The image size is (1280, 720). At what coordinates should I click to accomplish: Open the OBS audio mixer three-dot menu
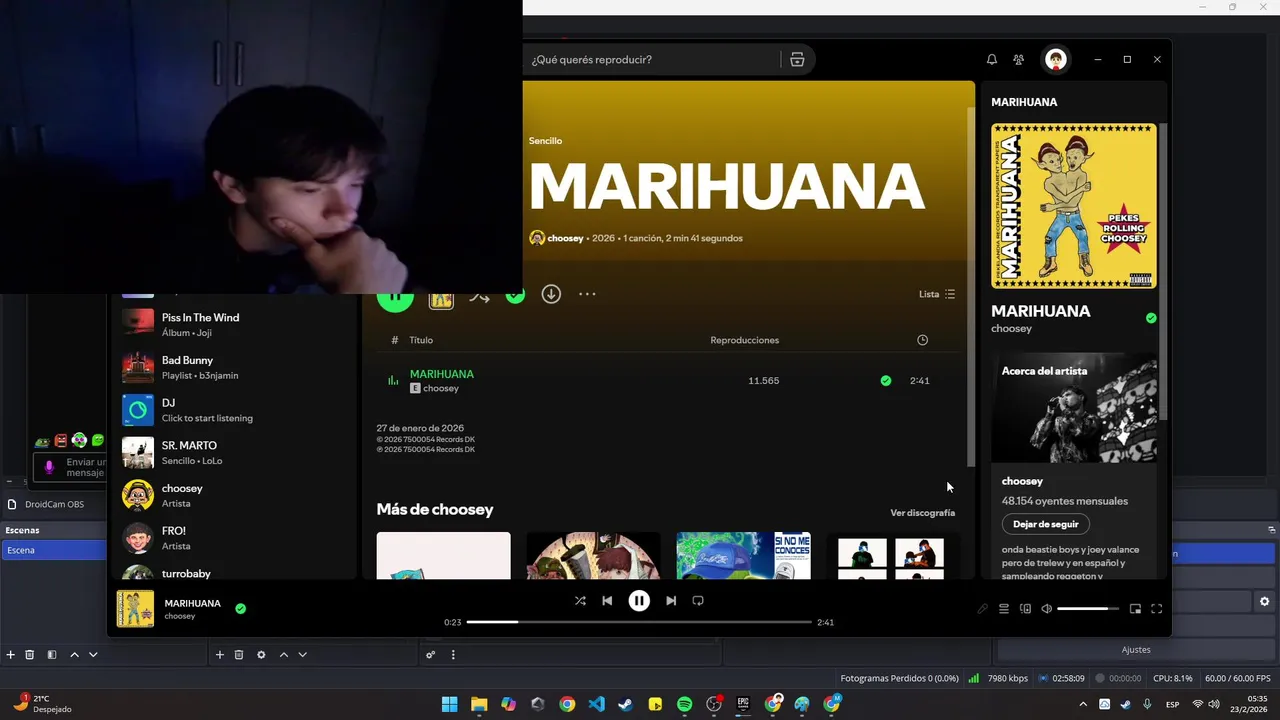pos(453,655)
